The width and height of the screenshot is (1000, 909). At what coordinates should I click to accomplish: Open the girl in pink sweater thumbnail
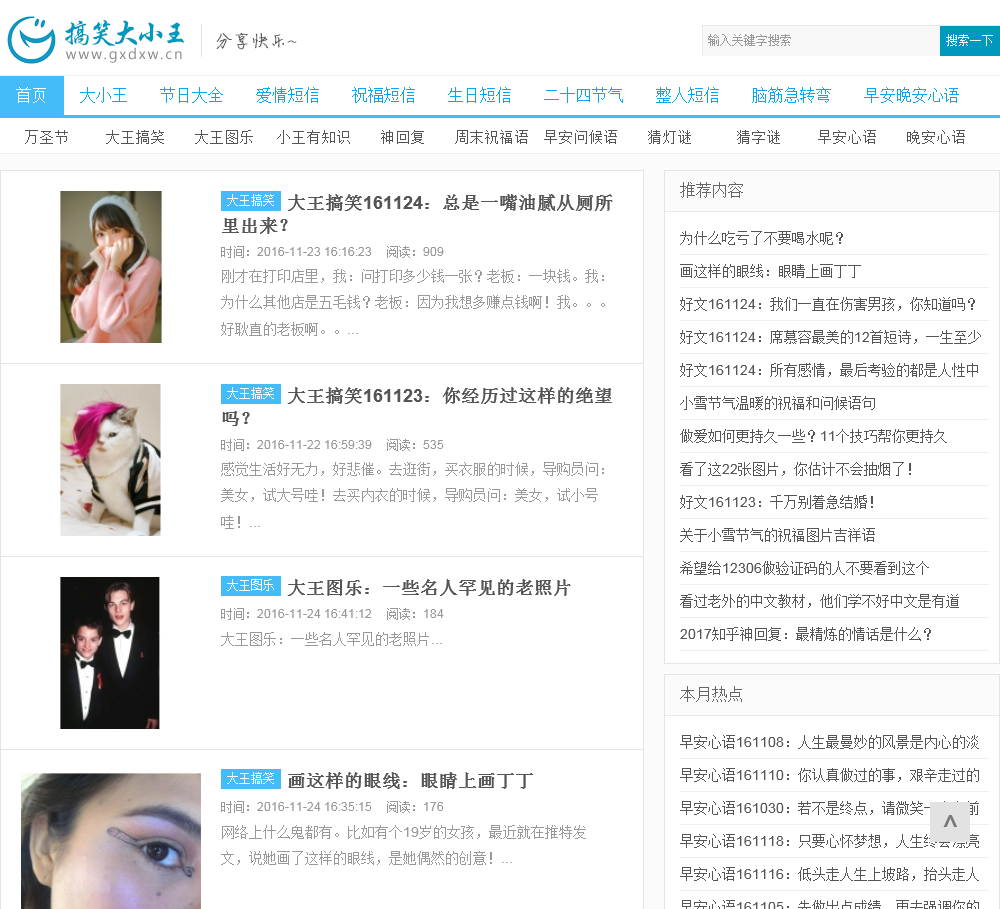pyautogui.click(x=111, y=267)
